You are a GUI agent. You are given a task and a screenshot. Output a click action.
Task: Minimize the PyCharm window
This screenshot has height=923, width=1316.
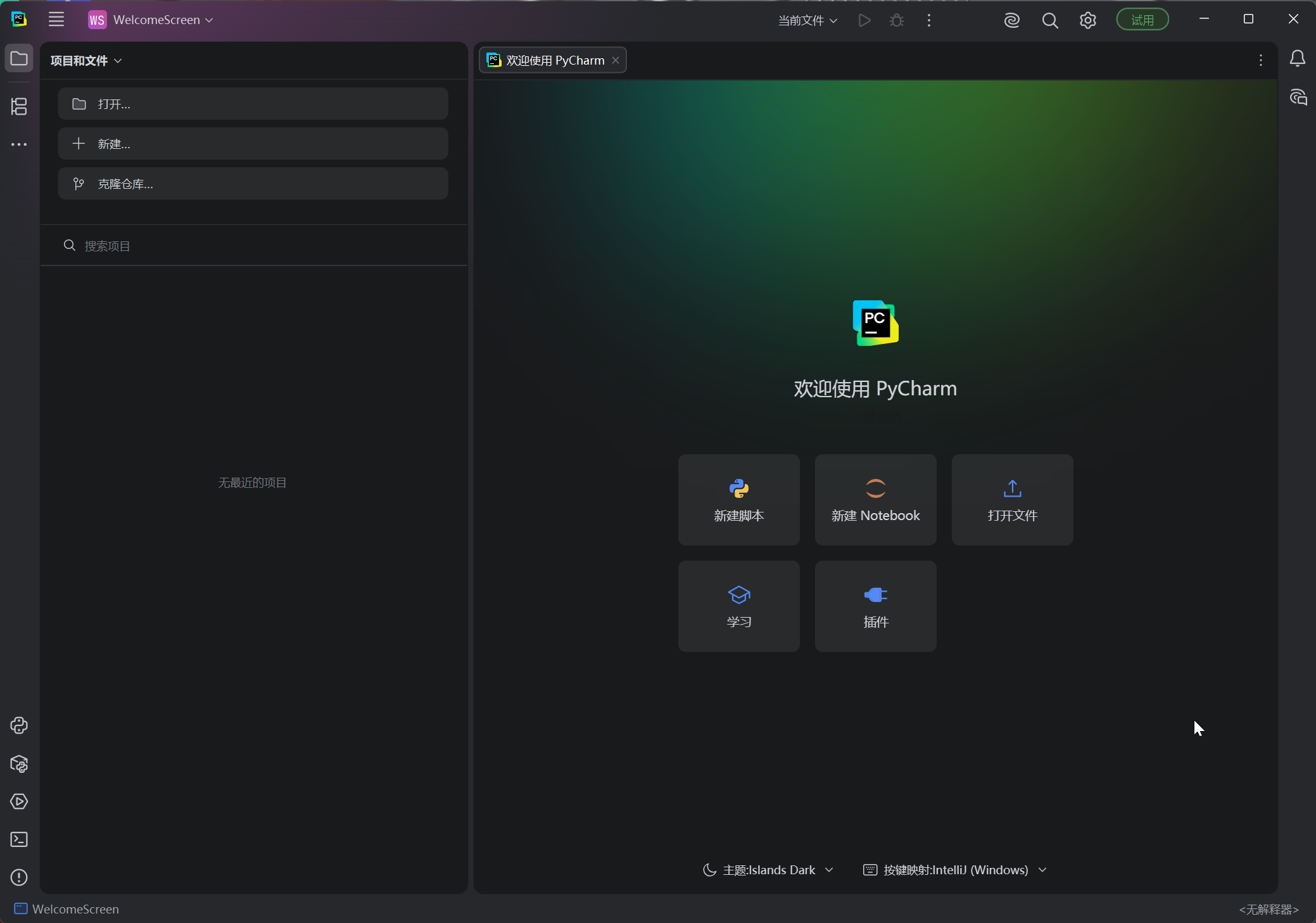coord(1204,19)
